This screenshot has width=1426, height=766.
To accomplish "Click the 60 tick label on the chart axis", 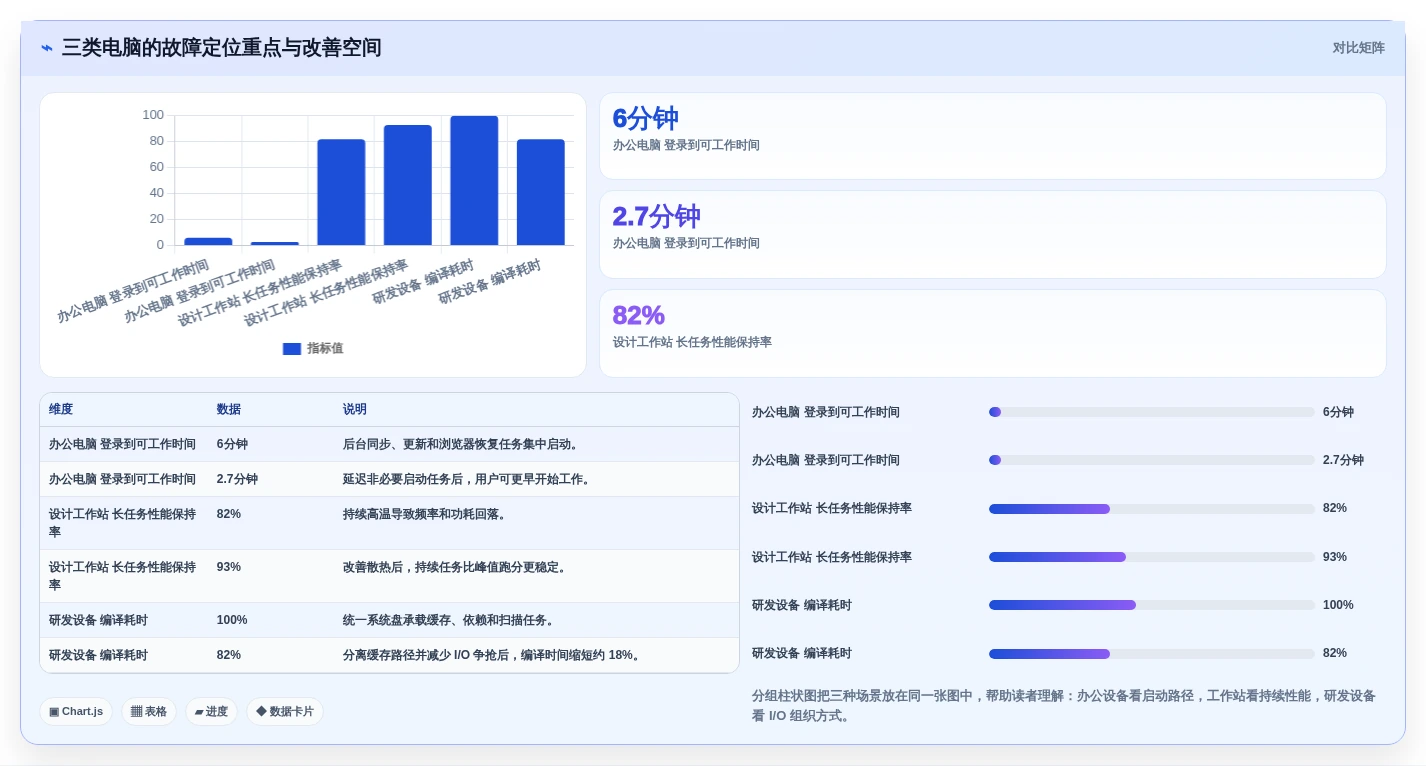I will pos(156,167).
